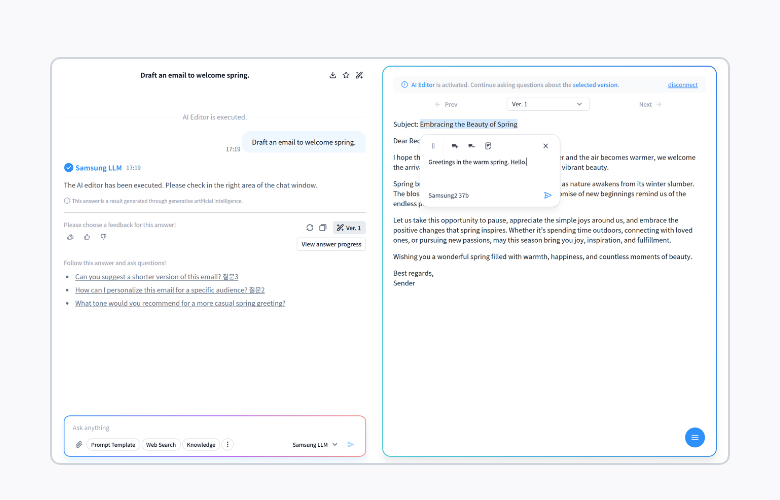780x500 pixels.
Task: Regenerate the answer with refresh icon
Action: (310, 228)
